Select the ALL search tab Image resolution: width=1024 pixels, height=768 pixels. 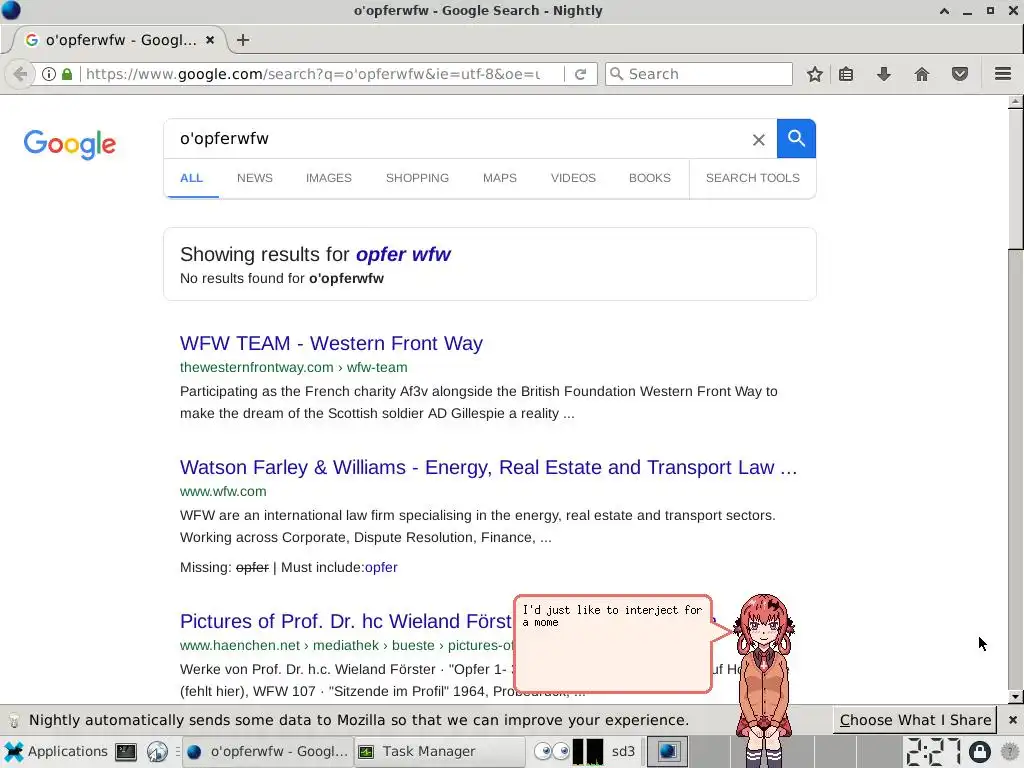(x=191, y=178)
